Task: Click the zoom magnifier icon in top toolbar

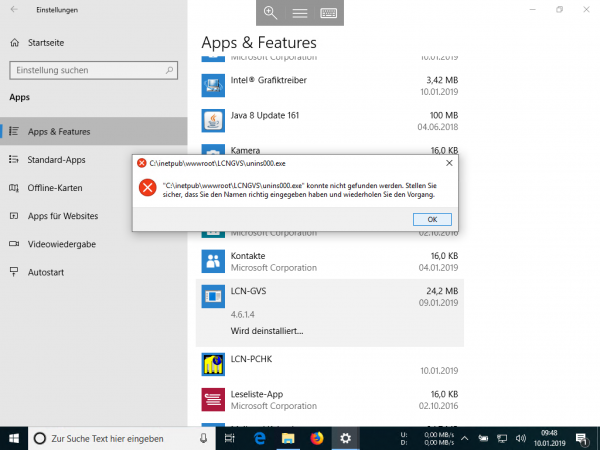Action: pos(270,13)
